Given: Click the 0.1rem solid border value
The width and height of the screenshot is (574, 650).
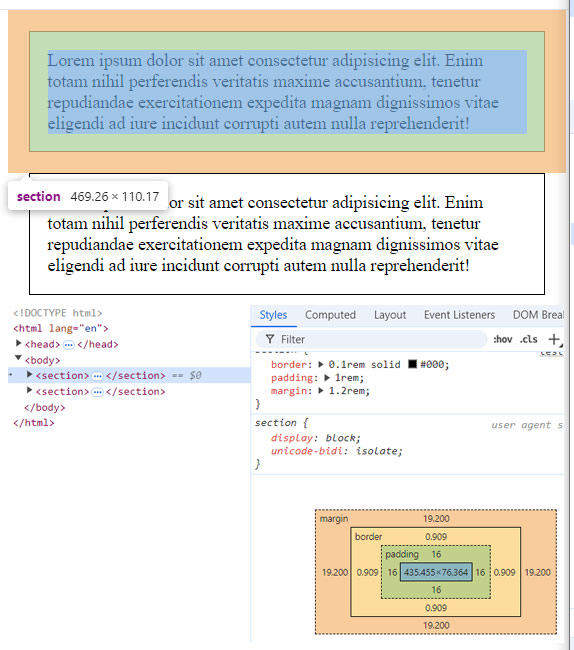Looking at the screenshot, I should pyautogui.click(x=365, y=364).
